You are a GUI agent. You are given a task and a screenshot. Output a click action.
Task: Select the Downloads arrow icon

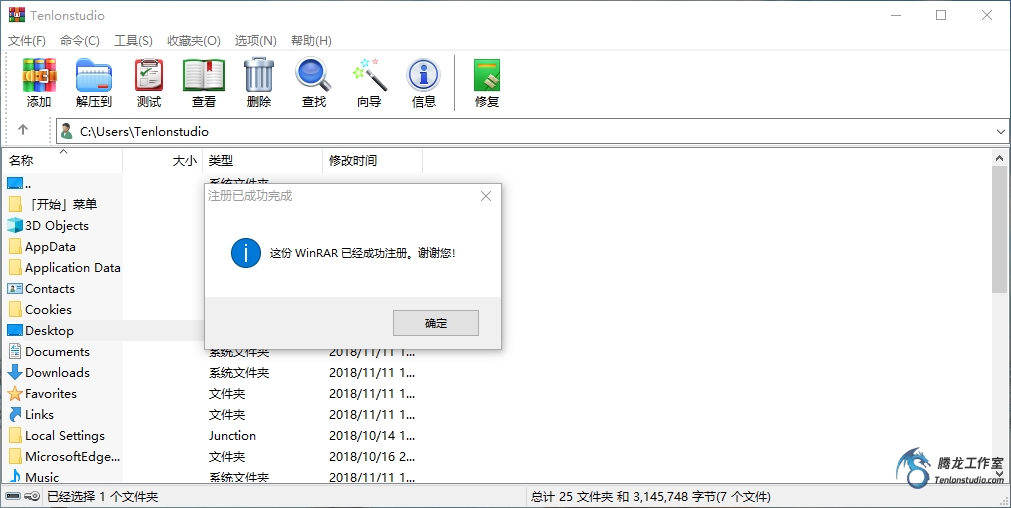(15, 373)
